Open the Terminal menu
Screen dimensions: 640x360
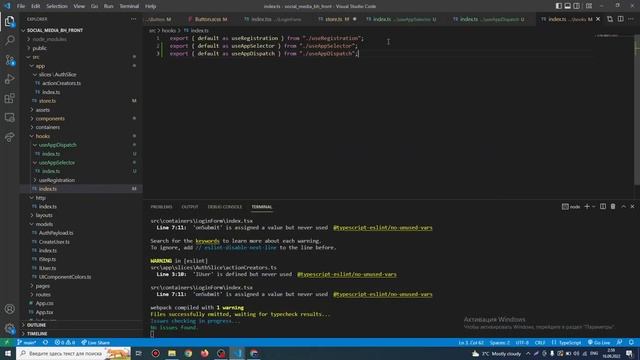[129, 6]
